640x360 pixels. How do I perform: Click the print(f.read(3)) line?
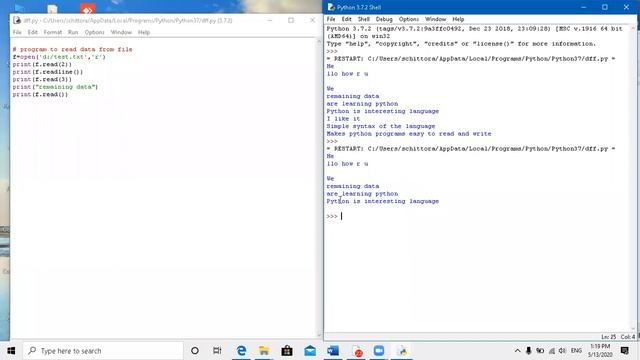(x=42, y=79)
